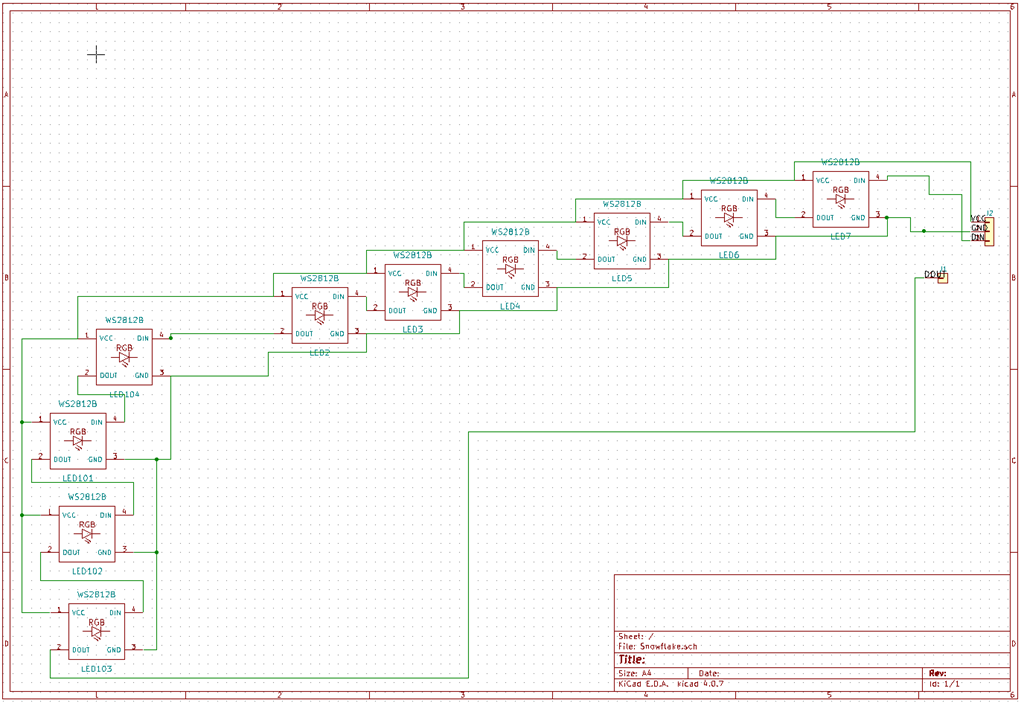Image resolution: width=1024 pixels, height=703 pixels.
Task: Select the LED6 reference label
Action: point(729,255)
